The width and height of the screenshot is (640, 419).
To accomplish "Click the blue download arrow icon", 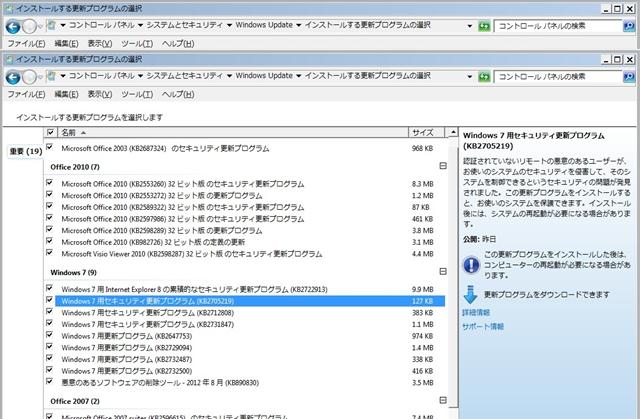I will tap(471, 295).
